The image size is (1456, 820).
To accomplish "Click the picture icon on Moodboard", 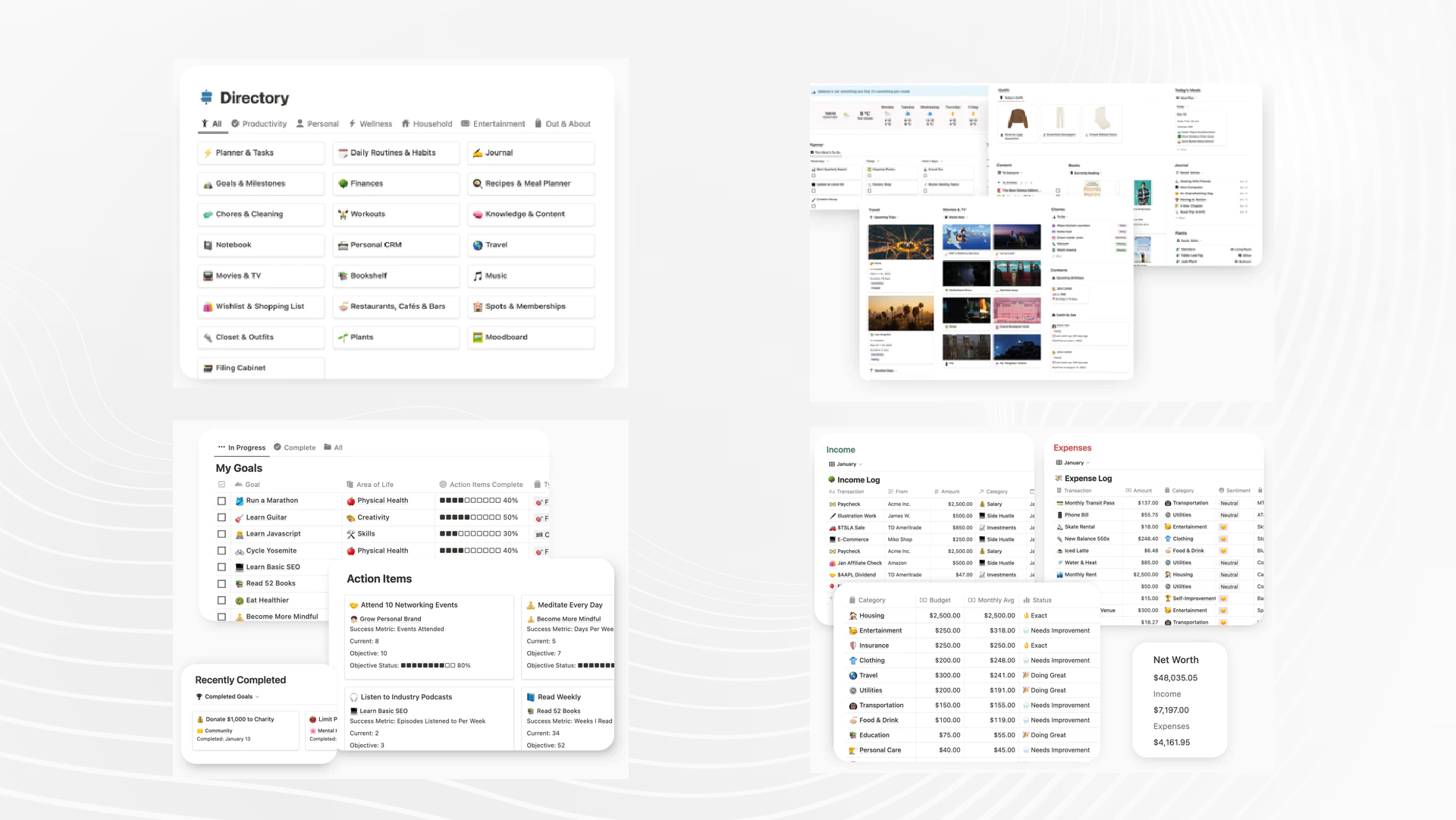I will [478, 338].
